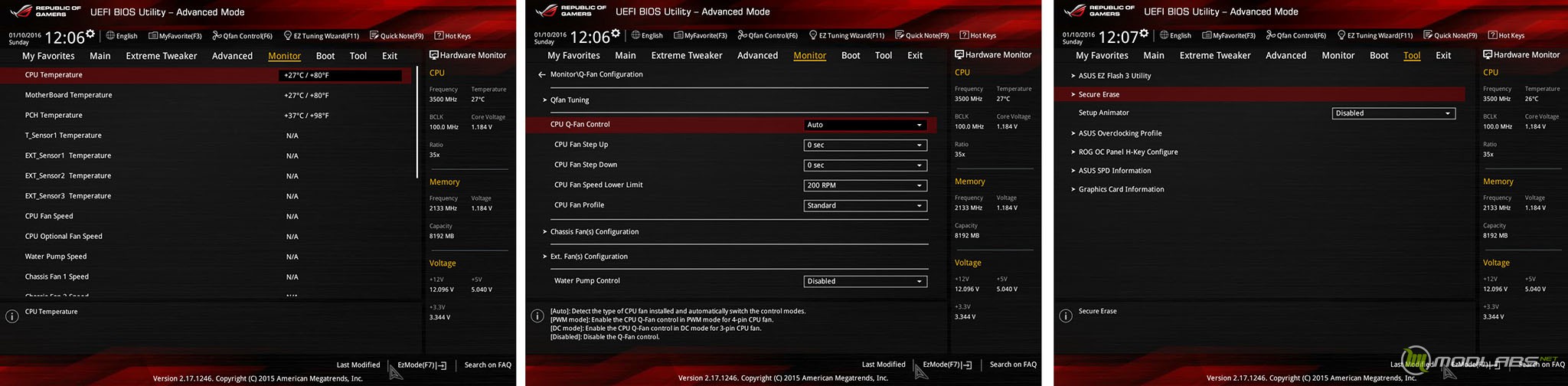Select My Favorites tab on Tool menu screen
Screen dimensions: 1568x386
[x=1102, y=55]
